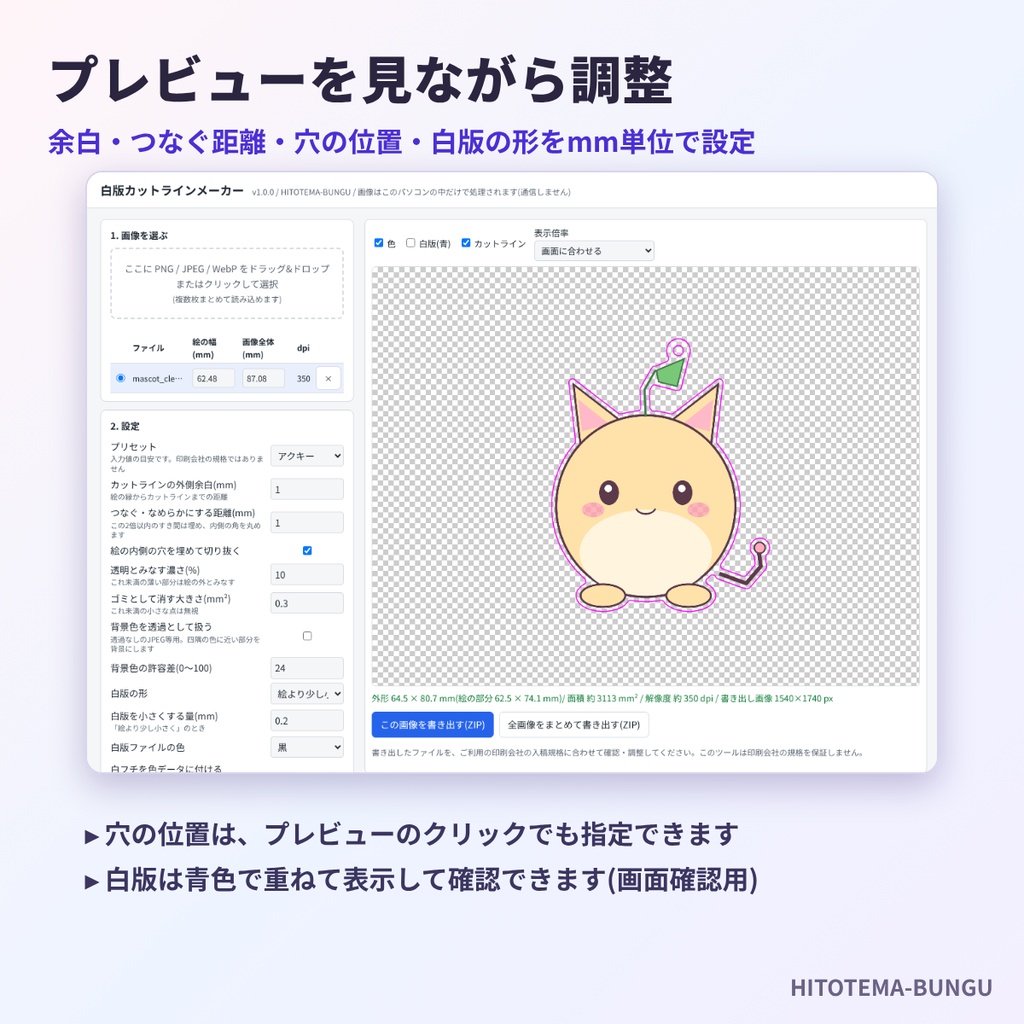Select the mascot_cle… file radio button

(x=120, y=378)
